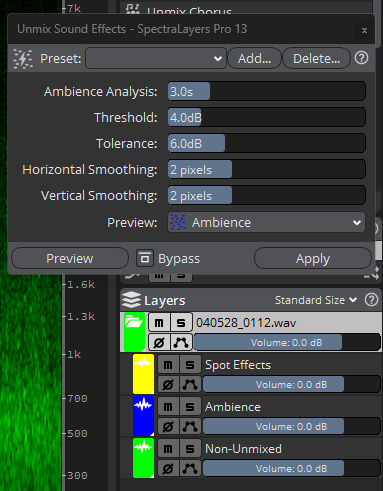
Task: Open the help question mark in Unmix dialog
Action: (361, 58)
